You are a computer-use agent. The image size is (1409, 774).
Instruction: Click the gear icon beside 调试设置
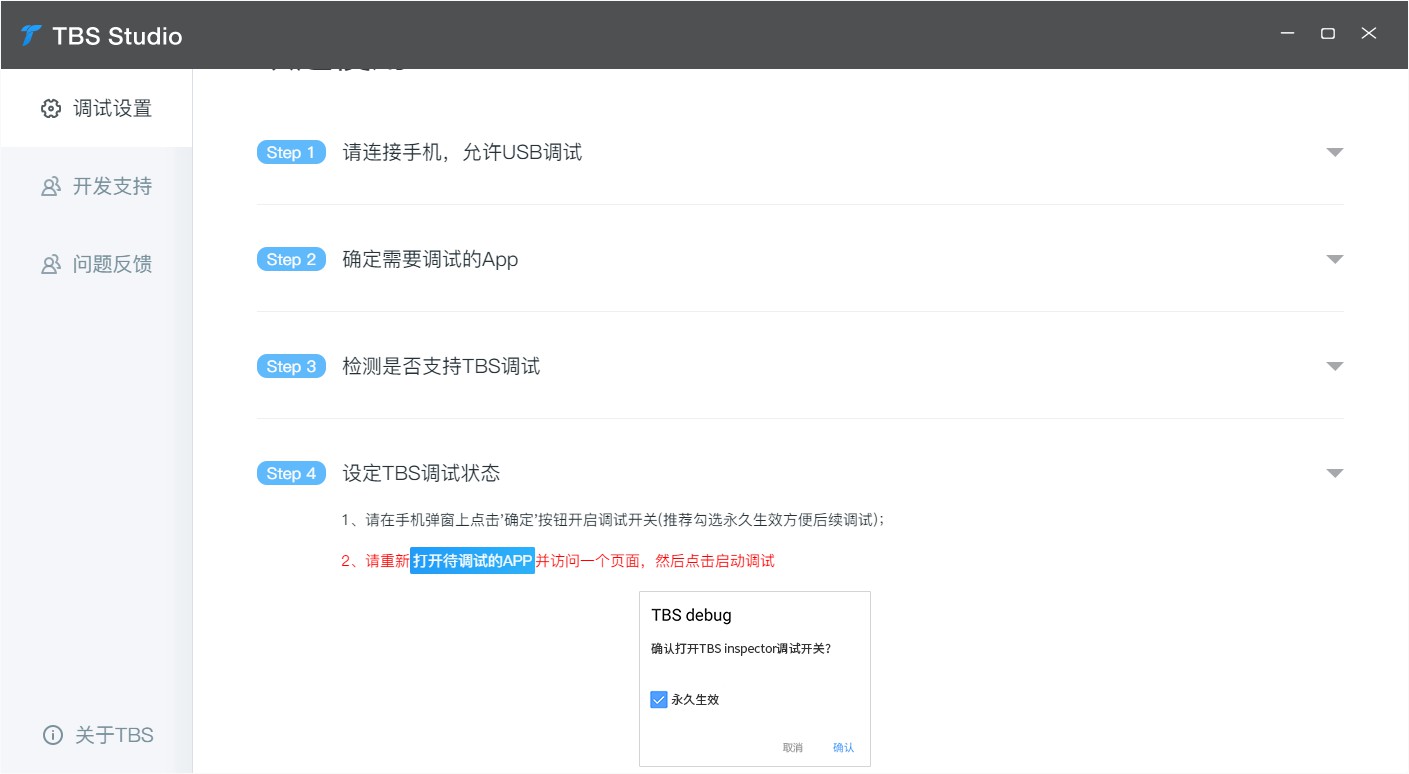coord(51,108)
